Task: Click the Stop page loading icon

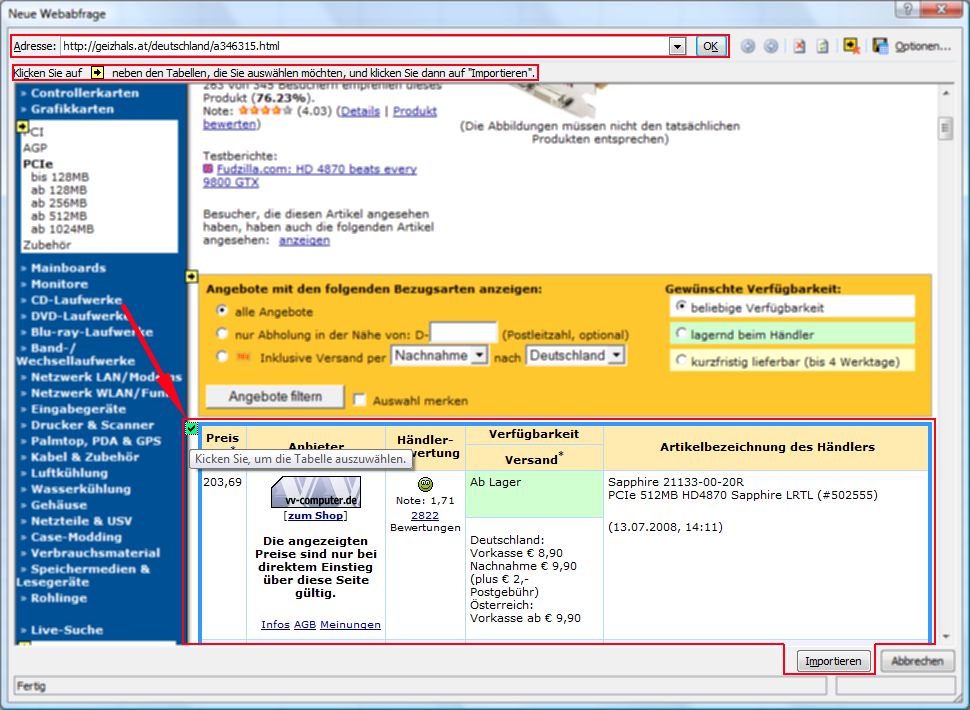Action: [799, 46]
